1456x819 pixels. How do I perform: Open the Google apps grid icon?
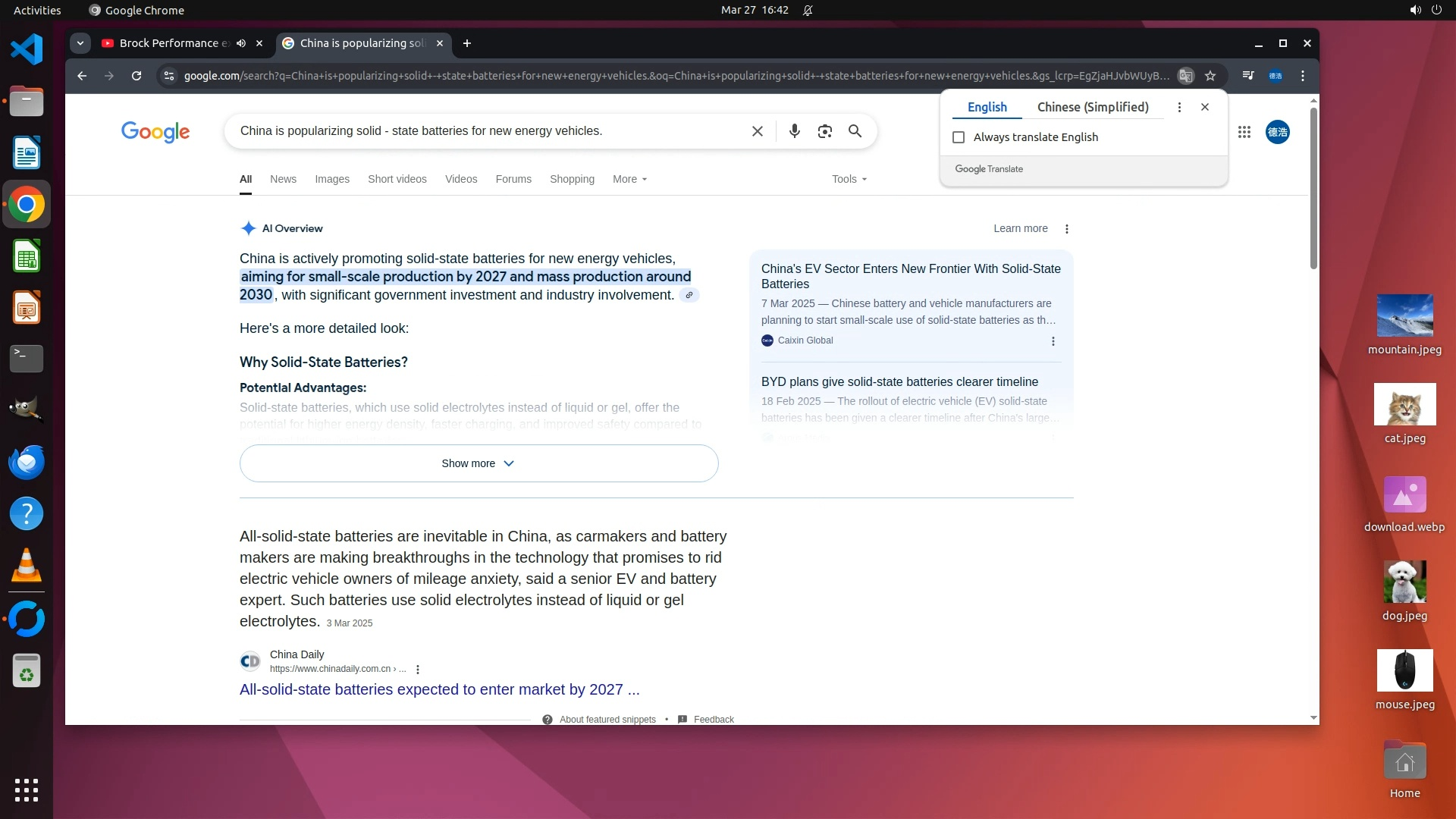pos(1244,132)
